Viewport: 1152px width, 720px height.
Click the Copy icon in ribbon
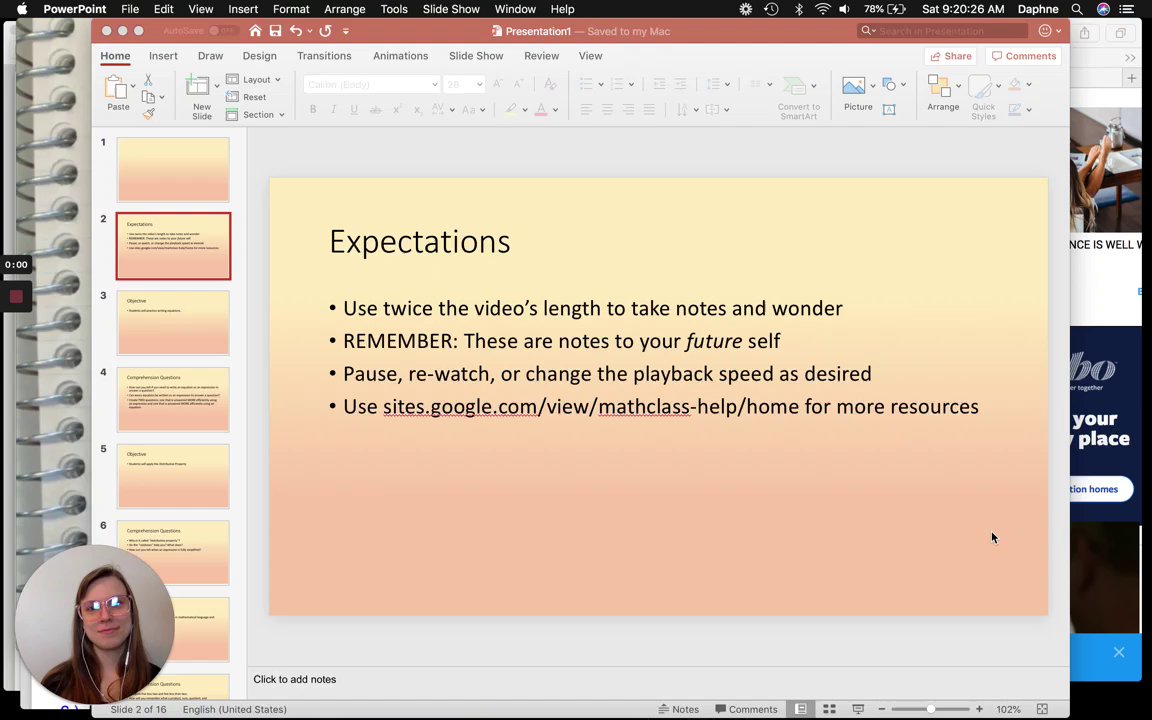pyautogui.click(x=148, y=97)
